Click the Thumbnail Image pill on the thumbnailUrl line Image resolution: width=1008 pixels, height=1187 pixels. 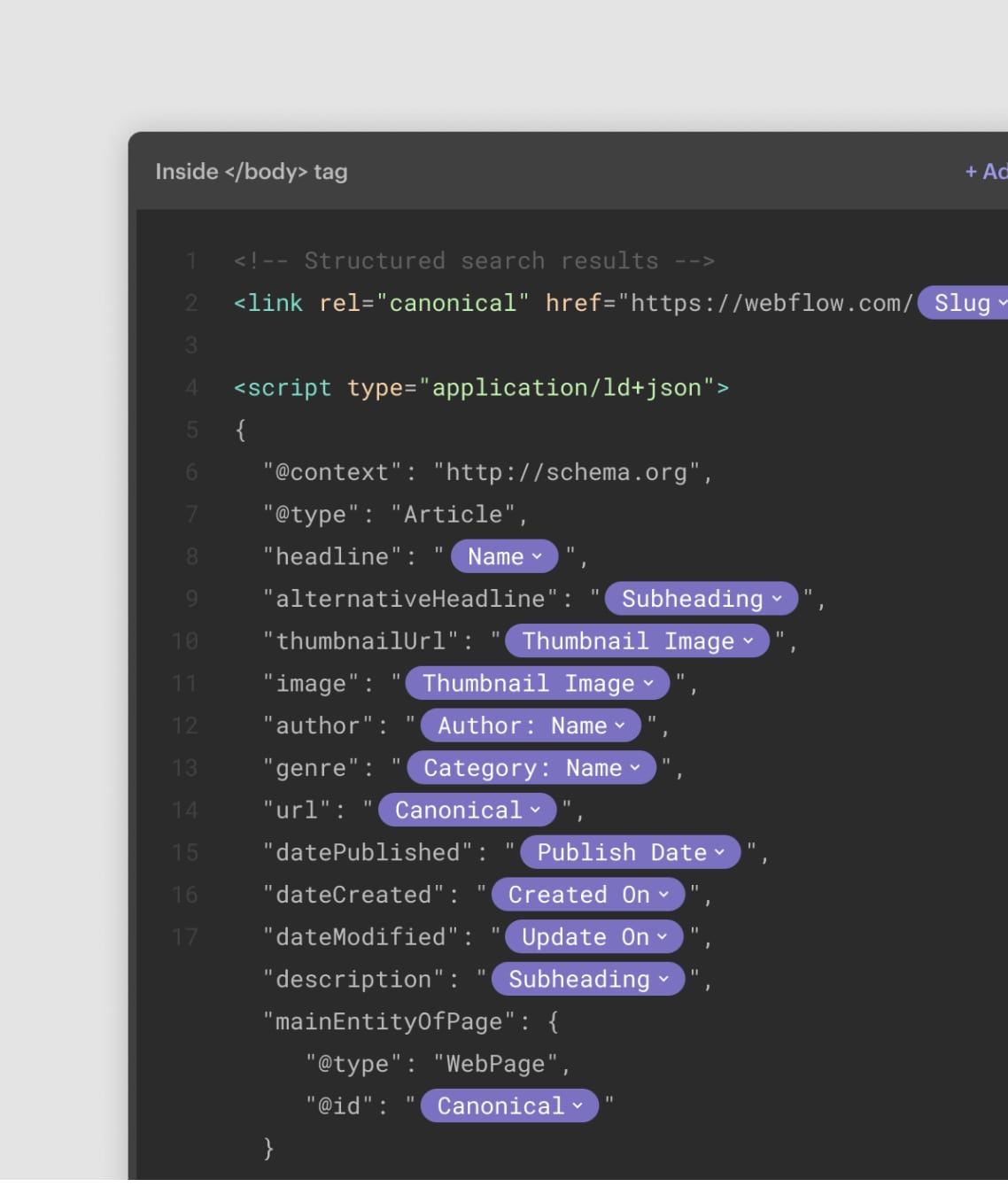[636, 640]
